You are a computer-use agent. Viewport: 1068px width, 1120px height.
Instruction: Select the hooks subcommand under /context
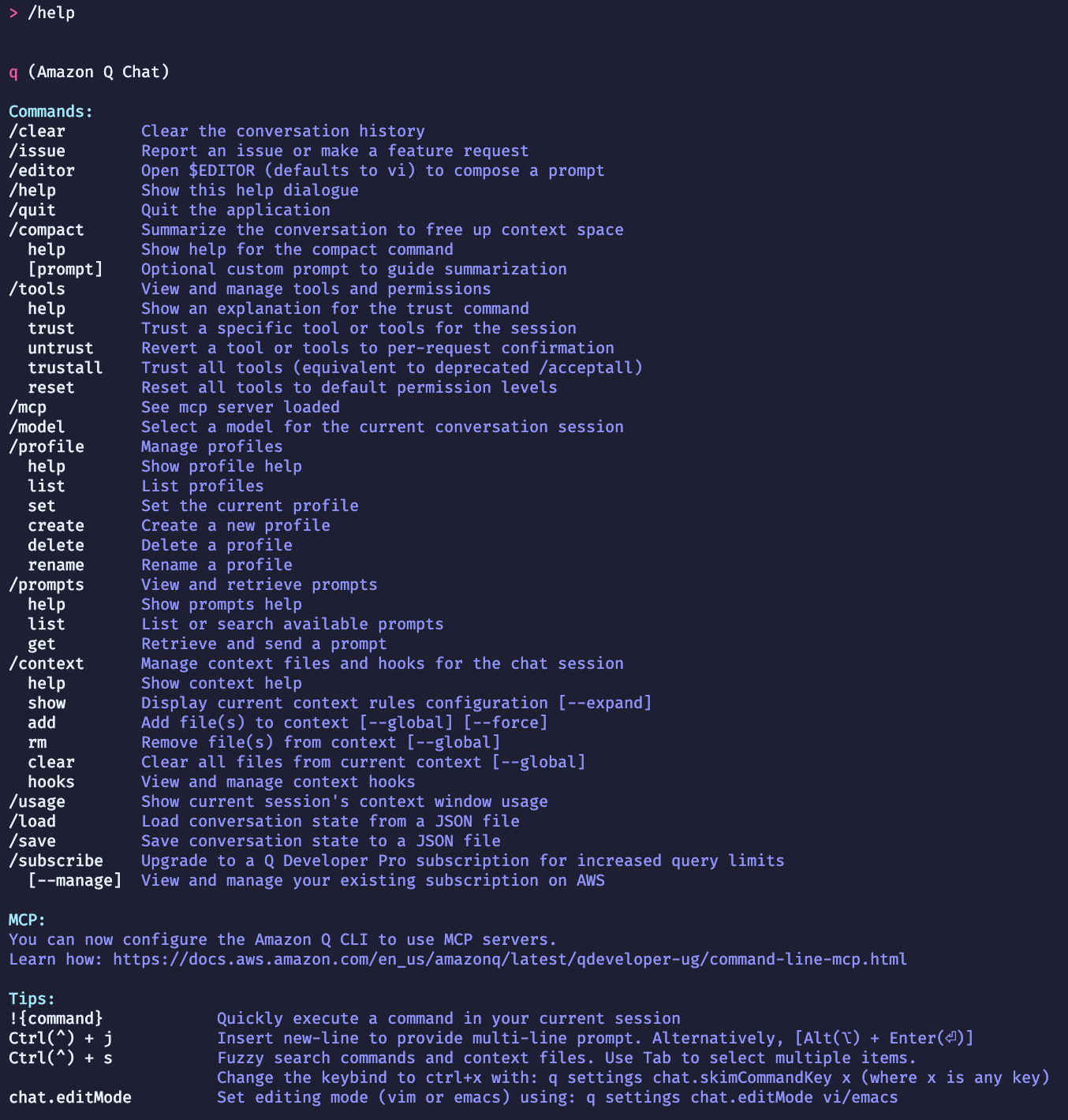pos(51,782)
